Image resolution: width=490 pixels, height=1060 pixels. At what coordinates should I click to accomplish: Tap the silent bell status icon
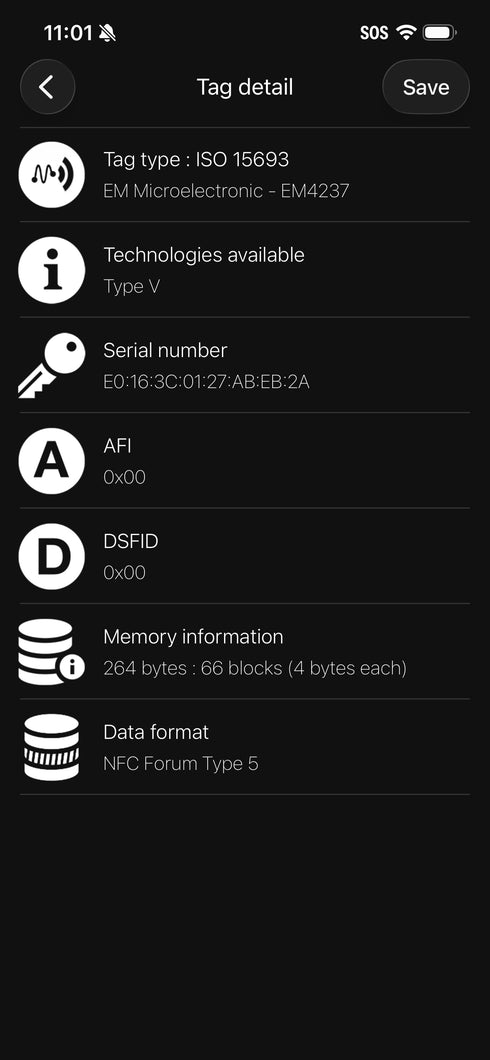(107, 32)
